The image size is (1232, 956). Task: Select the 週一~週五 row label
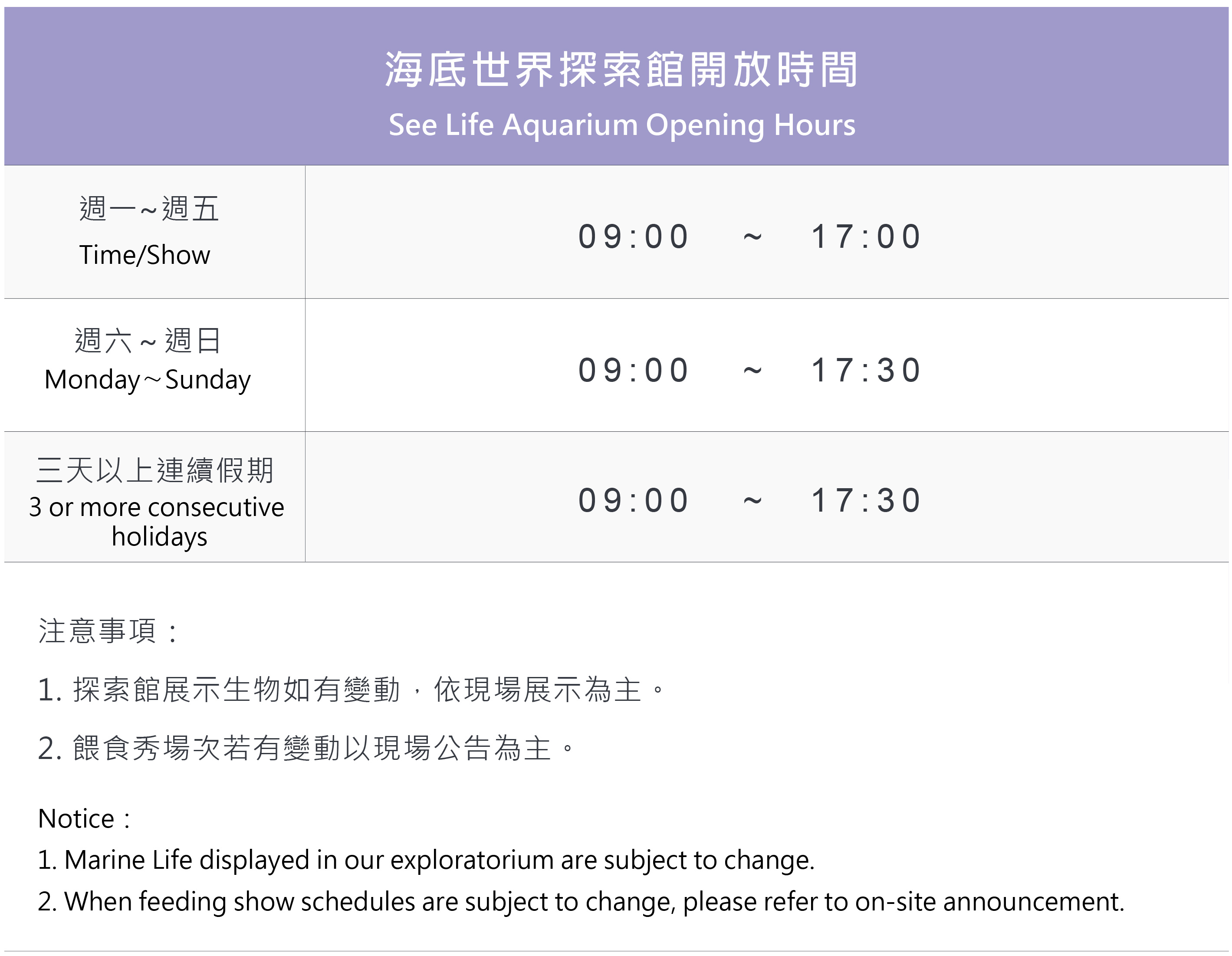pos(149,209)
